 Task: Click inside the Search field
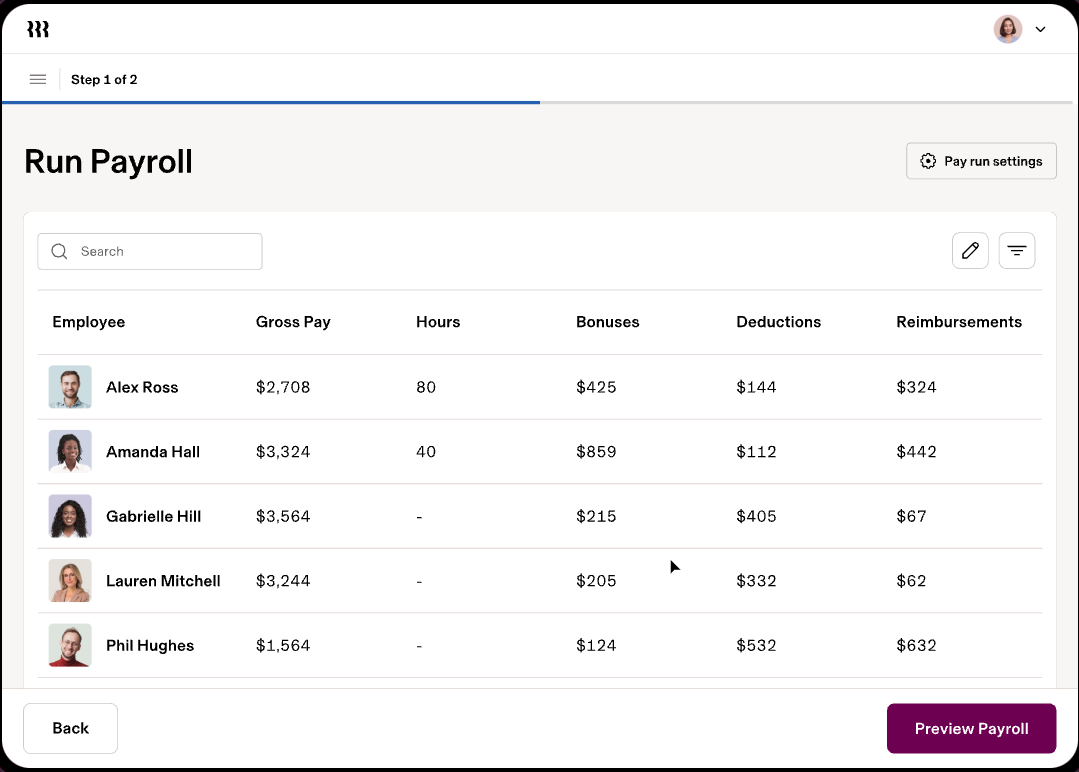point(150,251)
